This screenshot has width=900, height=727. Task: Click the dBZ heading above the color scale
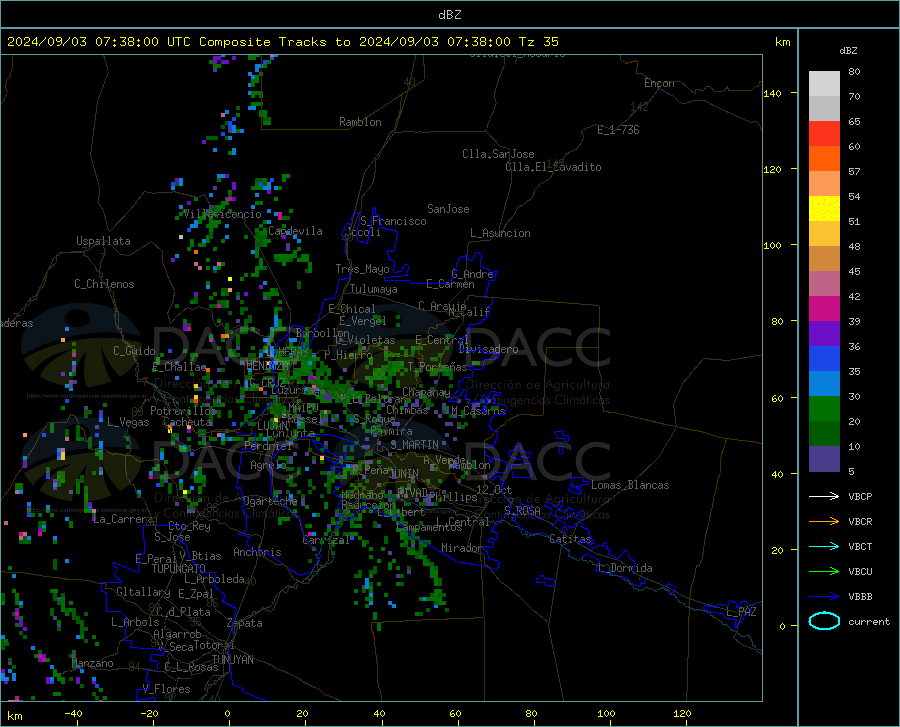coord(848,50)
